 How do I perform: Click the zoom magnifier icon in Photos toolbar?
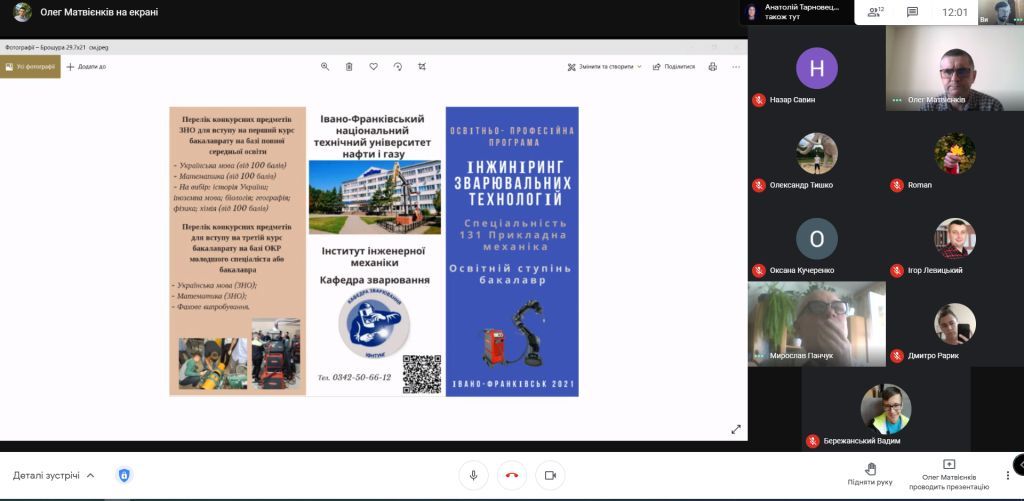click(325, 67)
